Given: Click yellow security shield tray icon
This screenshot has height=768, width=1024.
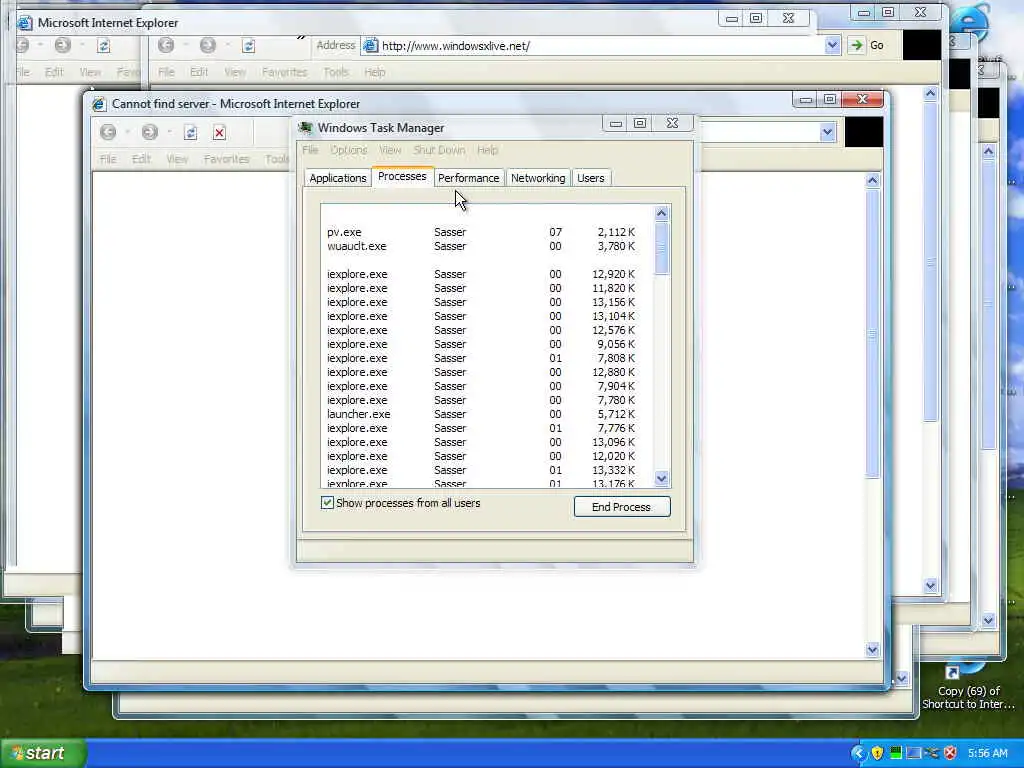Looking at the screenshot, I should pos(877,753).
